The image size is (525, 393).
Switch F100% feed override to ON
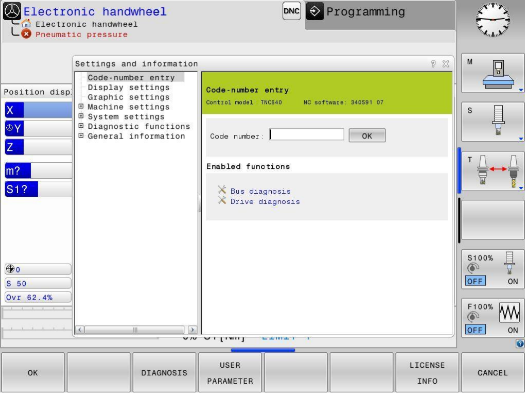click(x=513, y=330)
